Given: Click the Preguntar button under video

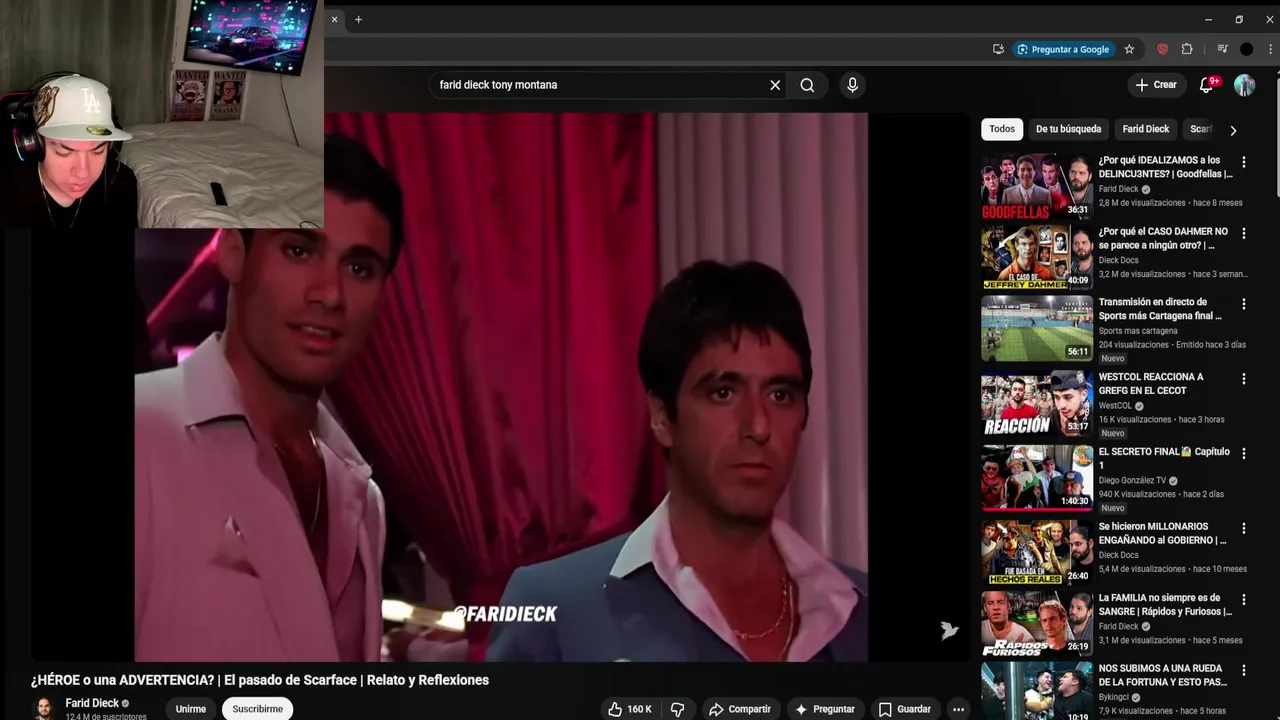Looking at the screenshot, I should tap(825, 709).
